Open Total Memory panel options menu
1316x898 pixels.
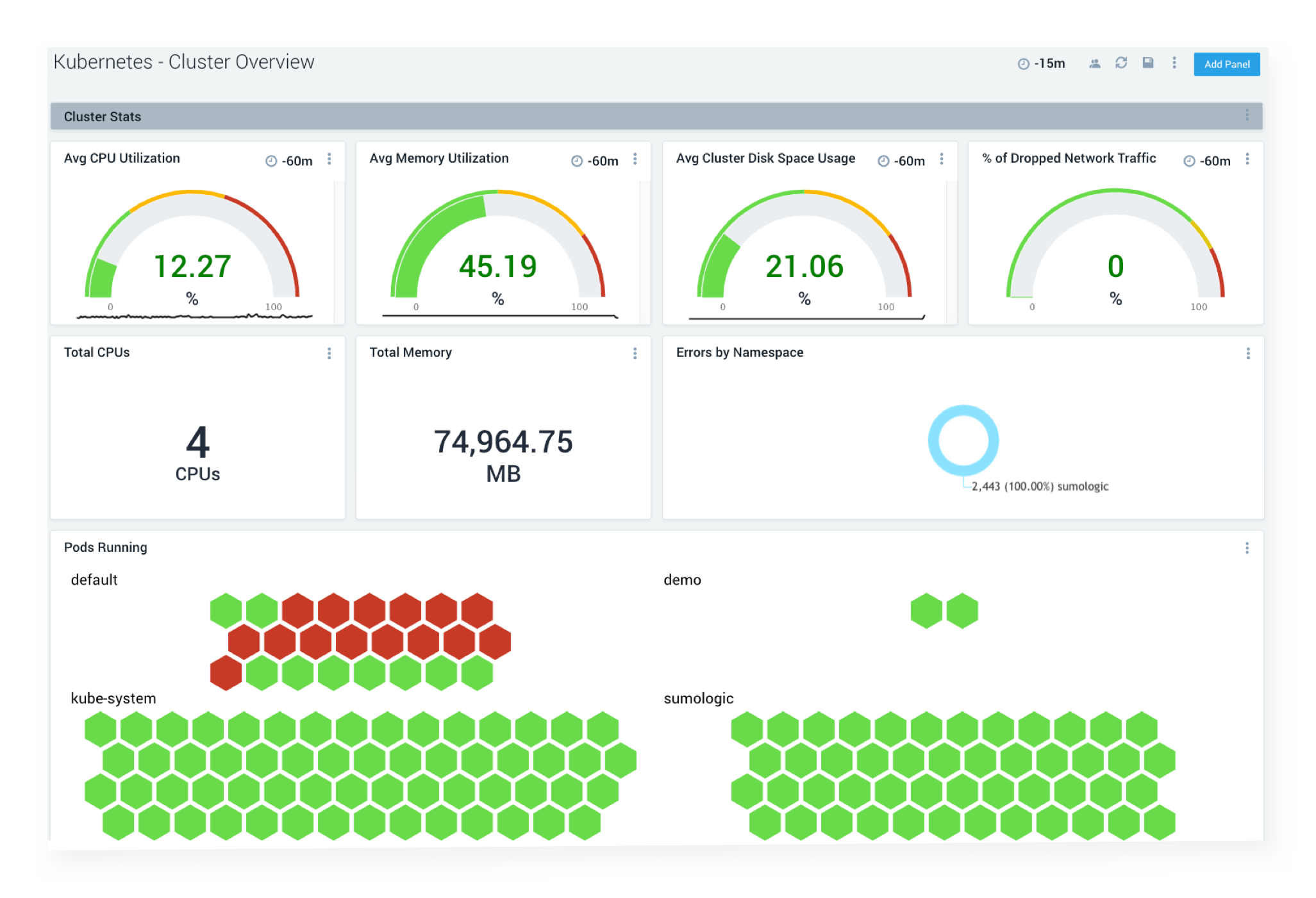(635, 353)
